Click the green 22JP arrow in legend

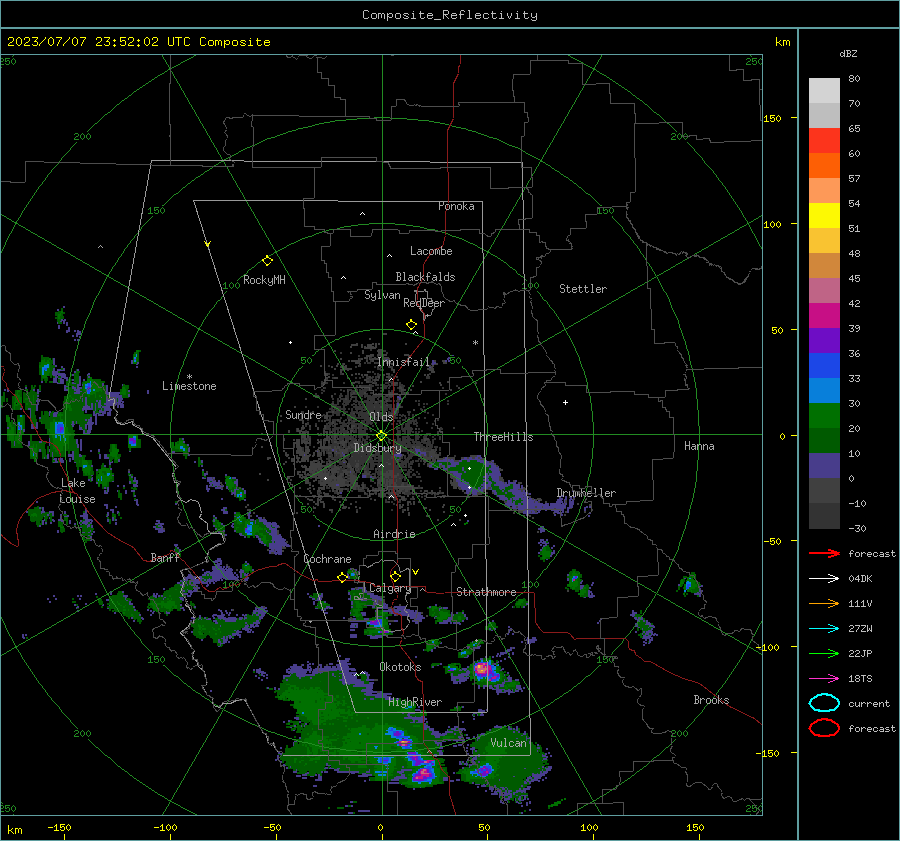tap(824, 653)
